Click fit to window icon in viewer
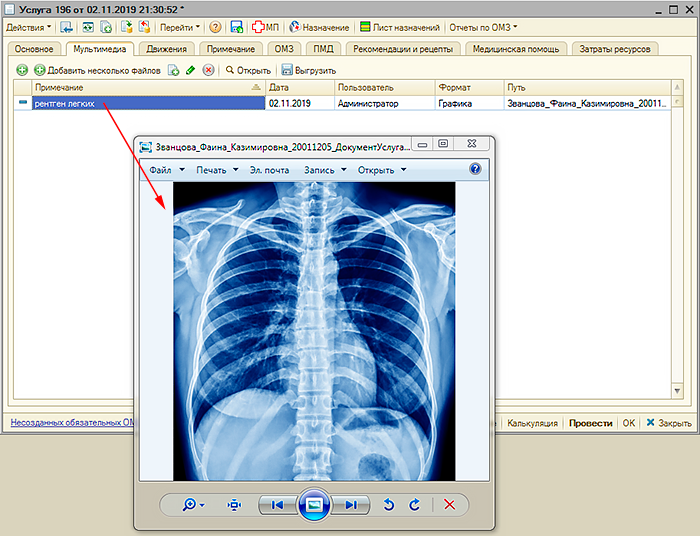This screenshot has width=700, height=536. [x=235, y=506]
